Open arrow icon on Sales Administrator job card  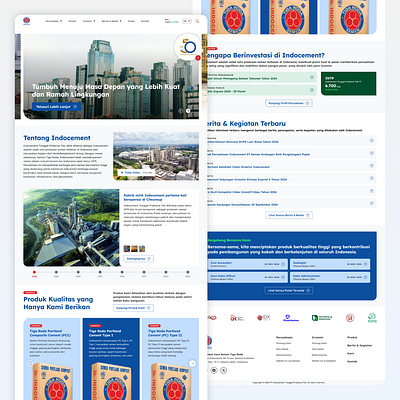pyautogui.click(x=365, y=277)
